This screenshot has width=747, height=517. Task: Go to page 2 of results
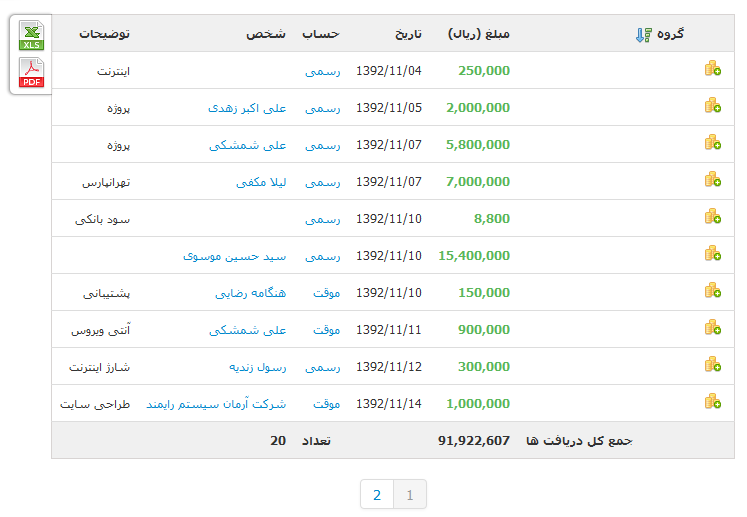point(377,494)
